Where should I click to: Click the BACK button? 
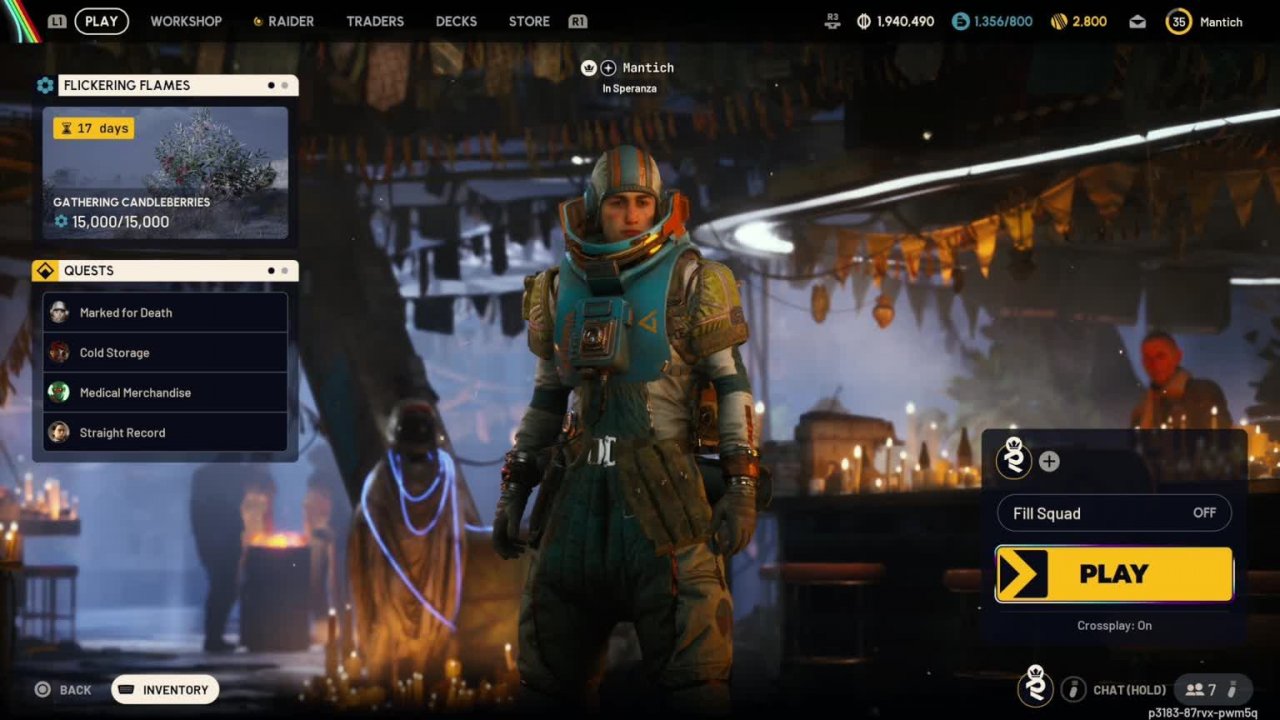click(75, 690)
